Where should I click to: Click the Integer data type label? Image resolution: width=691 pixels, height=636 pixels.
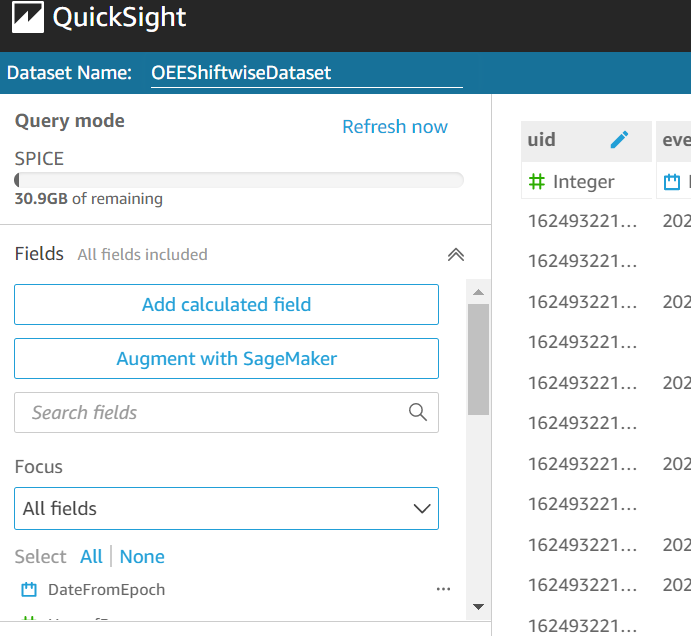583,182
